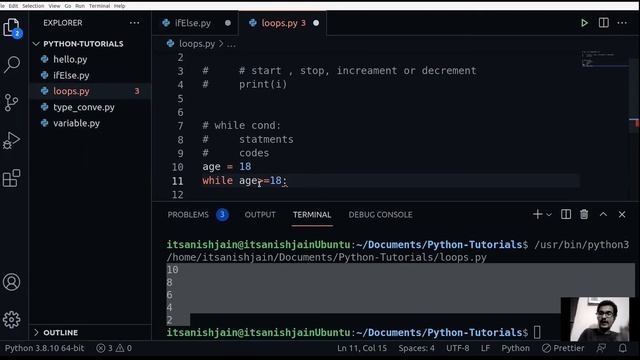This screenshot has width=640, height=360.
Task: Open the OUTPUT panel tab
Action: [260, 215]
